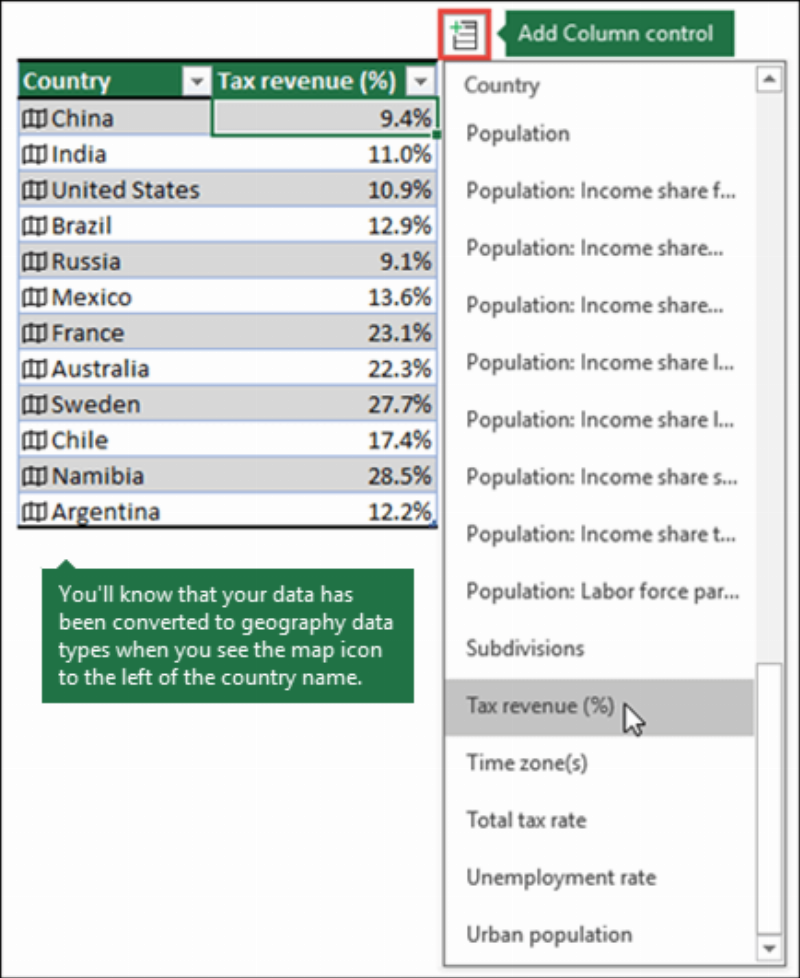Click the map icon beside Sweden

pos(34,405)
